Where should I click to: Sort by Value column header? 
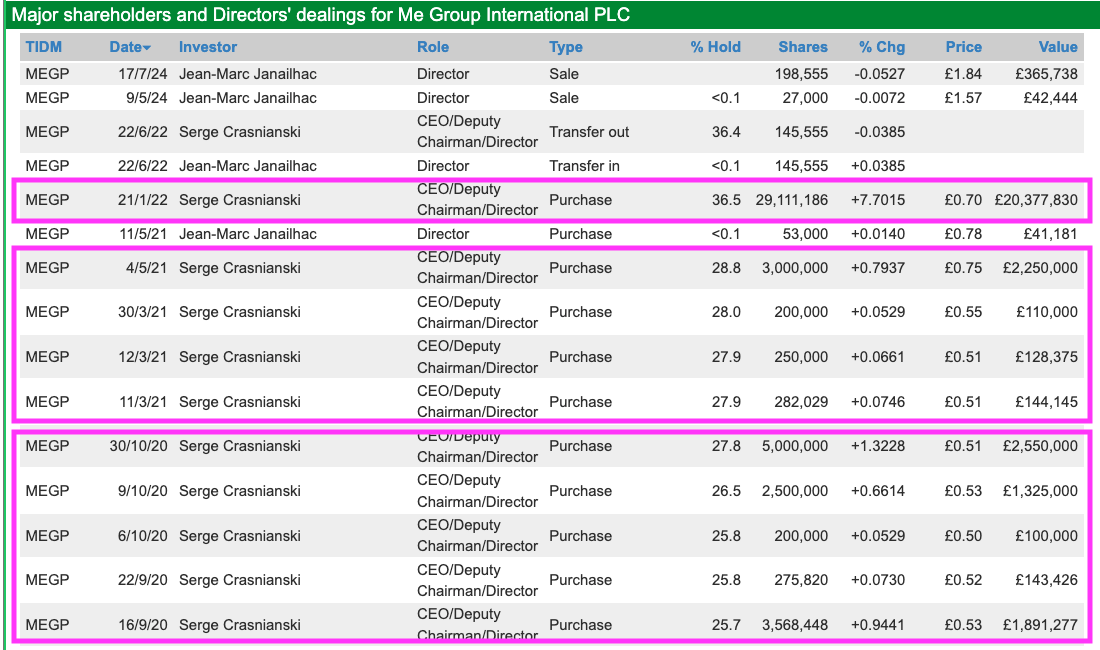(1058, 47)
